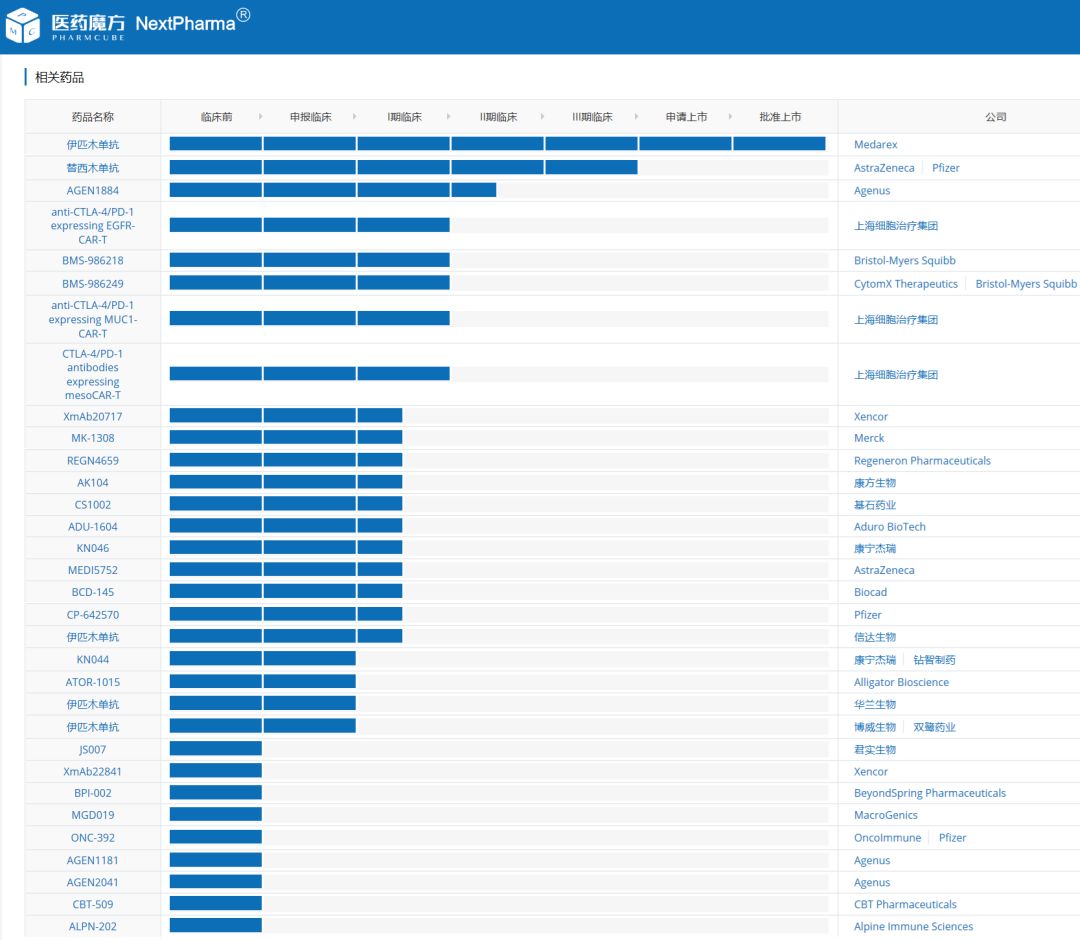The height and width of the screenshot is (940, 1080).
Task: Click the 公司 column header
Action: pyautogui.click(x=995, y=117)
